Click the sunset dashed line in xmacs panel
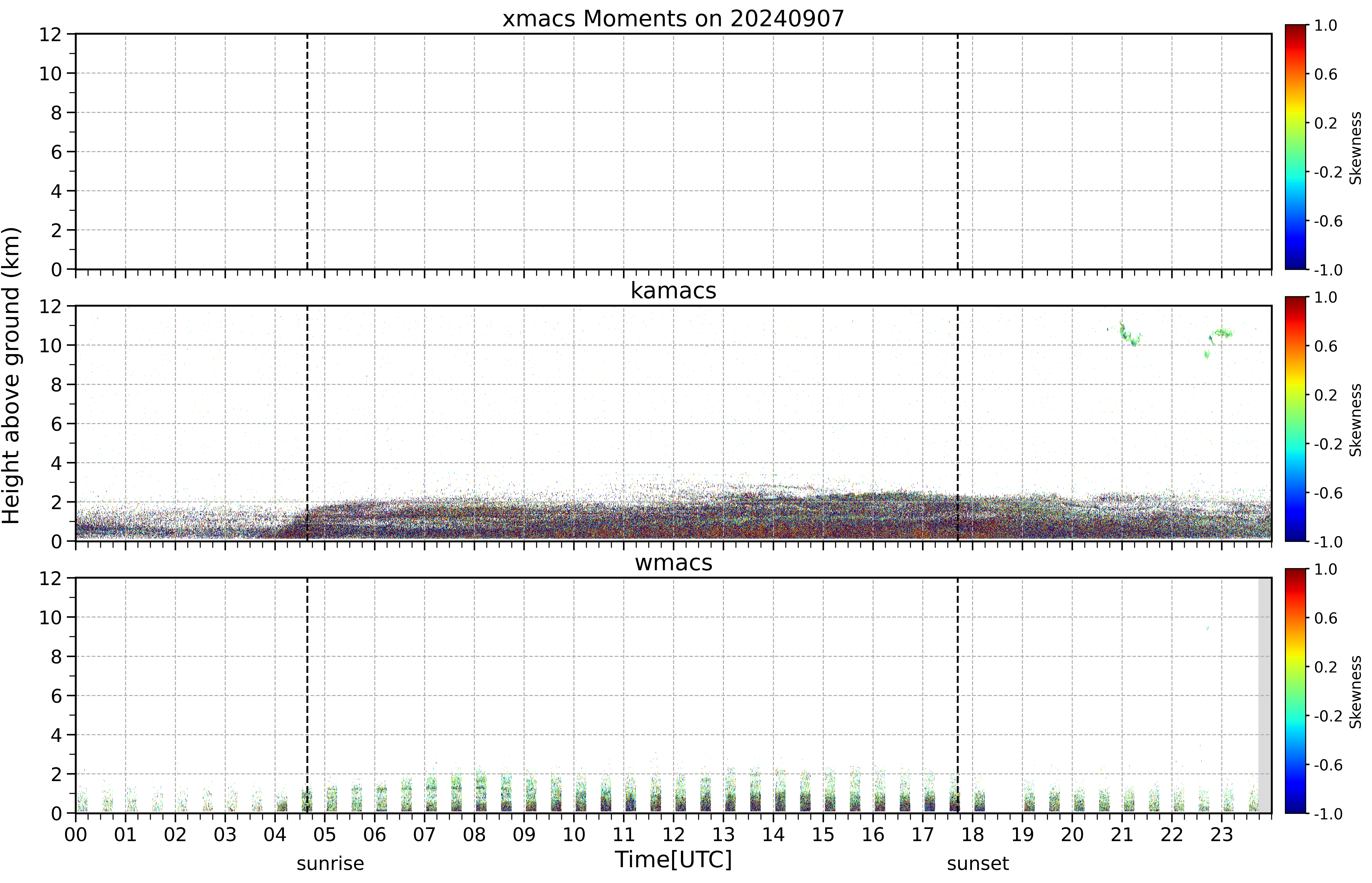This screenshot has height=883, width=1372. coord(958,151)
